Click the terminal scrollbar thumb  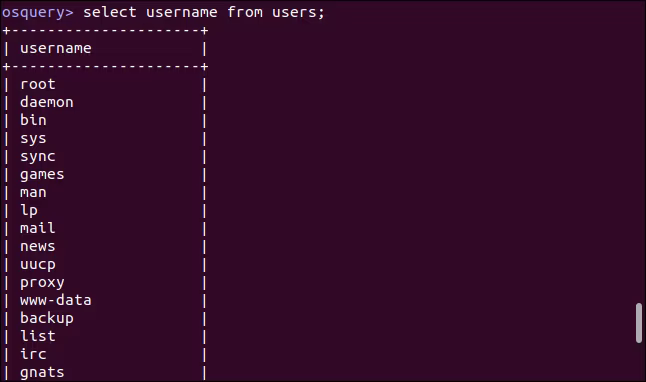point(639,323)
